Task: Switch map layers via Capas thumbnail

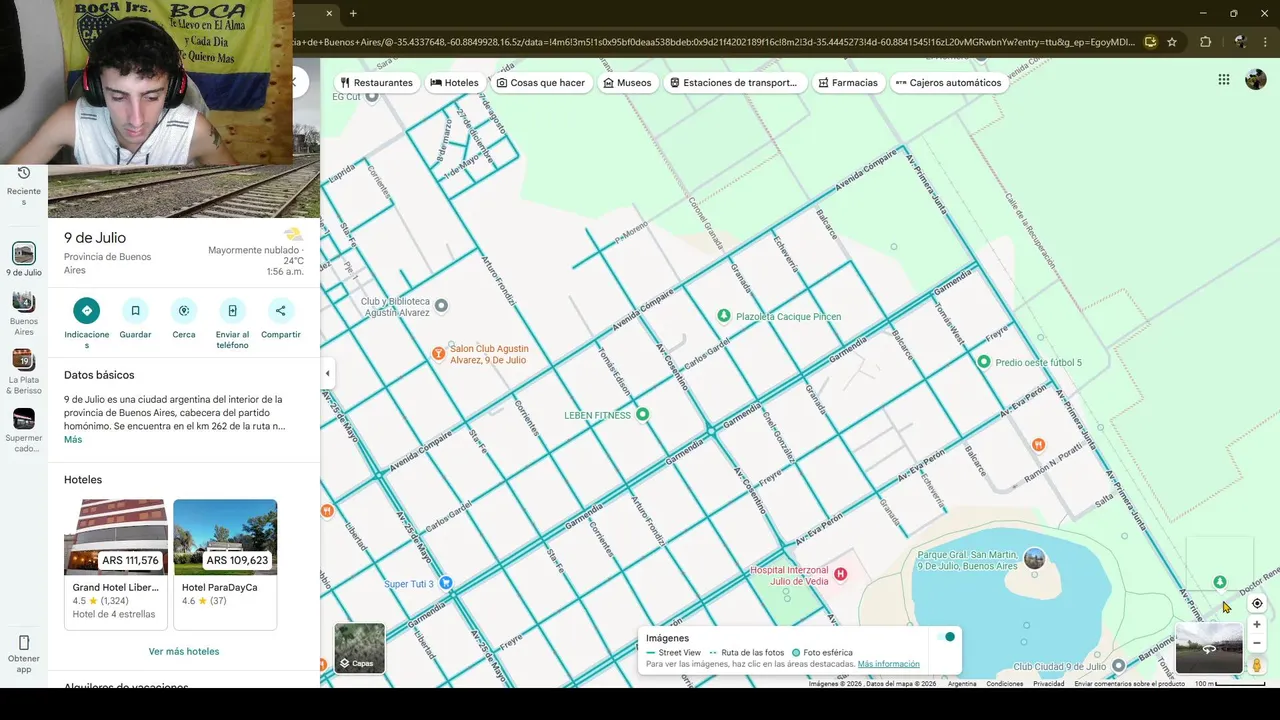Action: 359,648
